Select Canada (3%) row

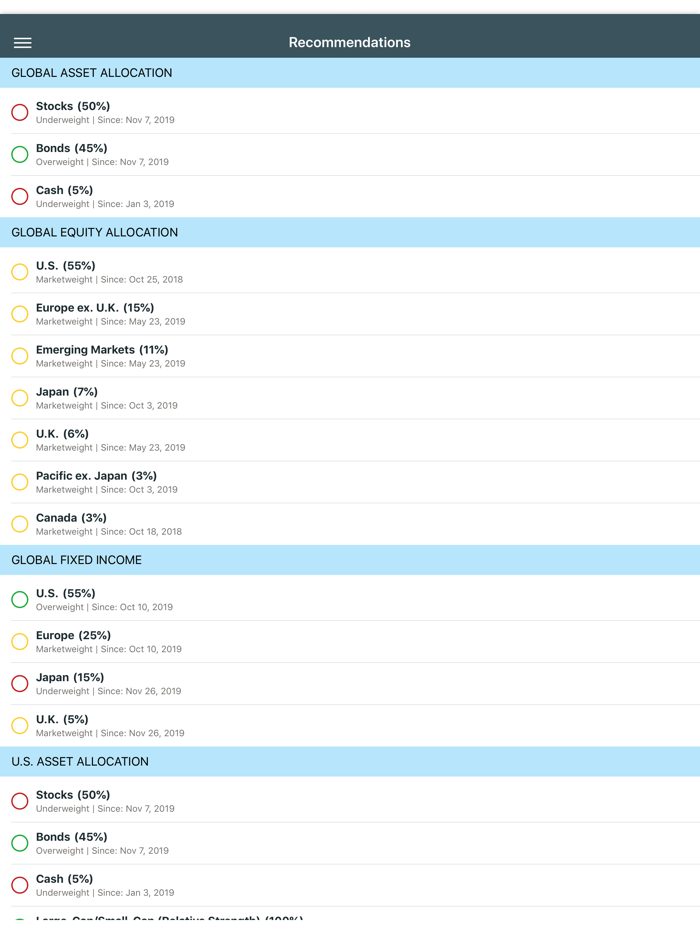tap(350, 524)
